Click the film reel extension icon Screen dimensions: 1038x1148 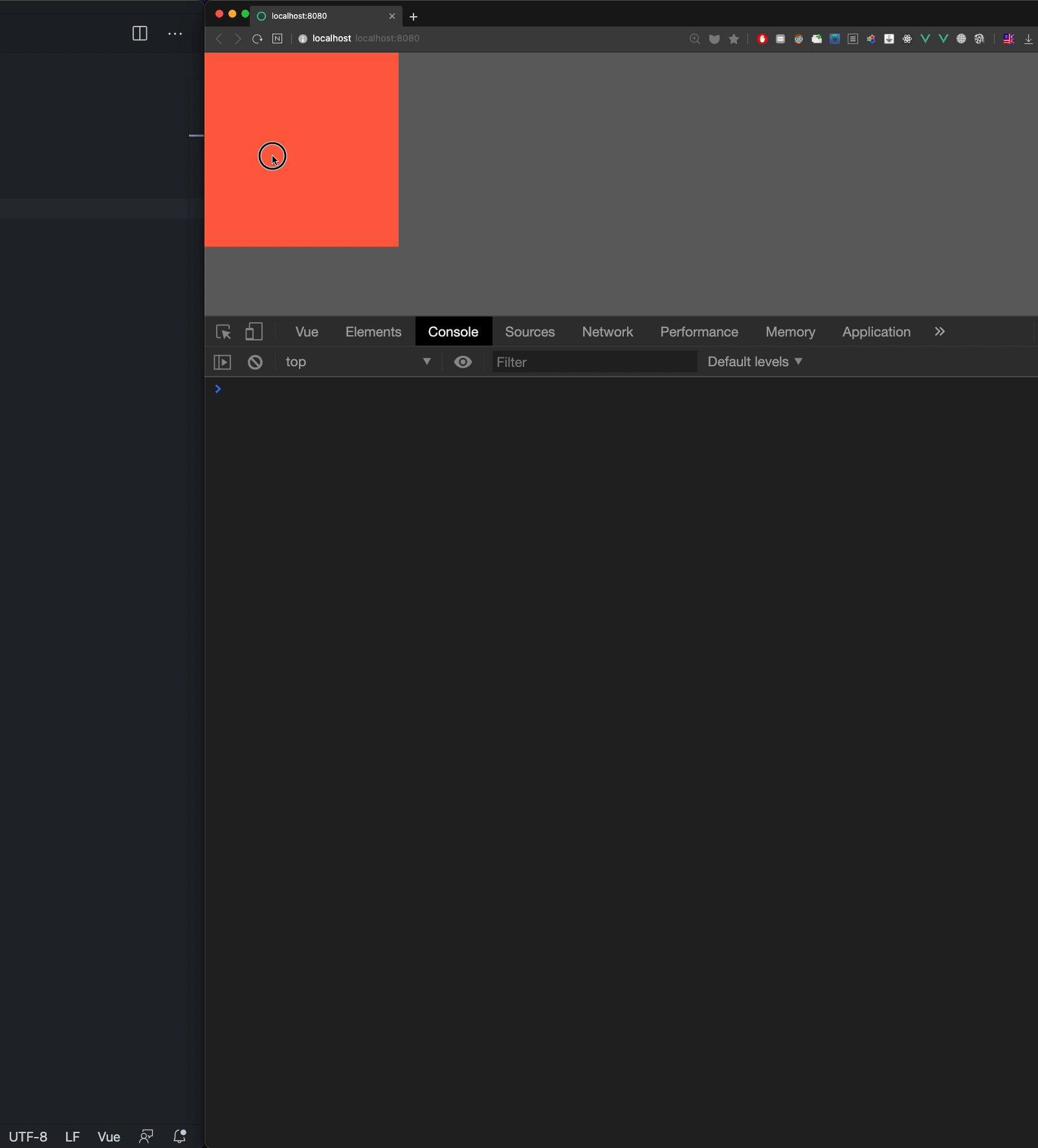tap(979, 39)
